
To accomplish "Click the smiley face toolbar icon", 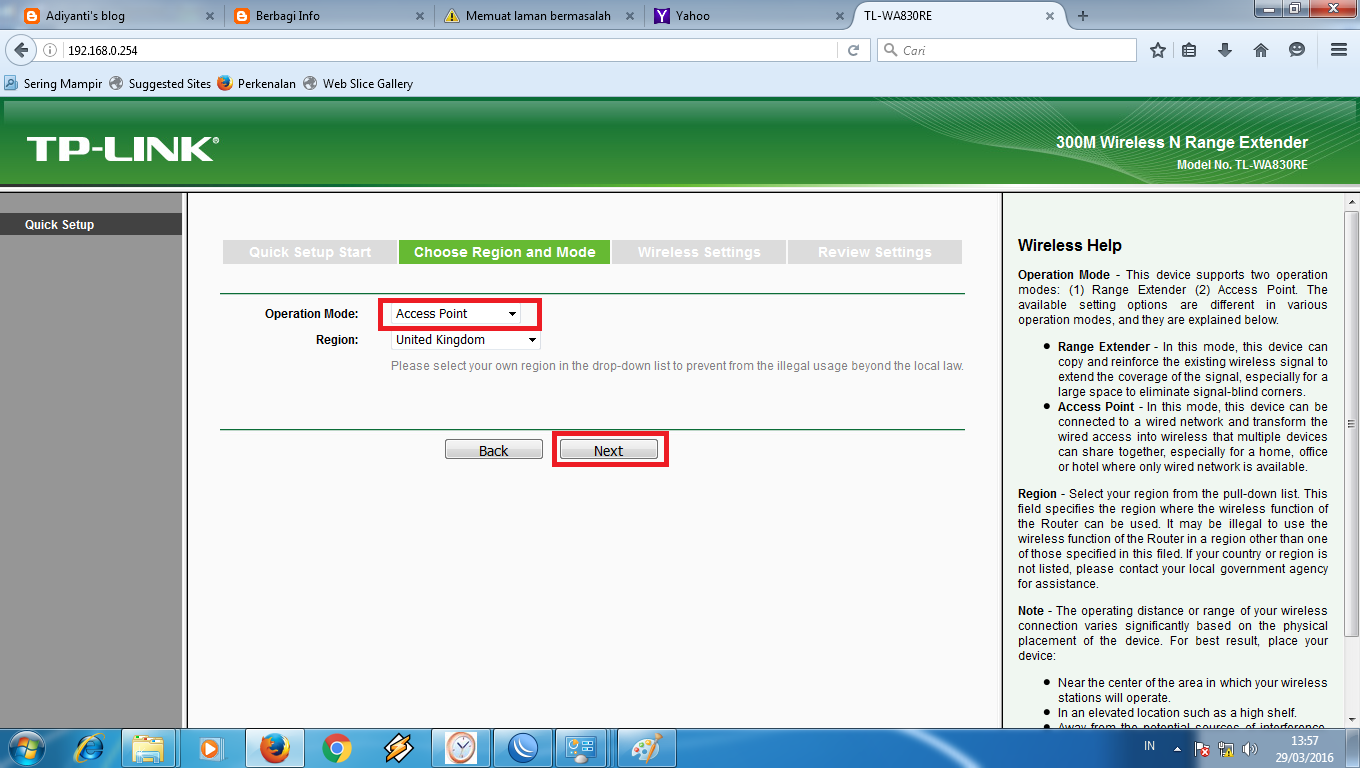I will 1297,50.
